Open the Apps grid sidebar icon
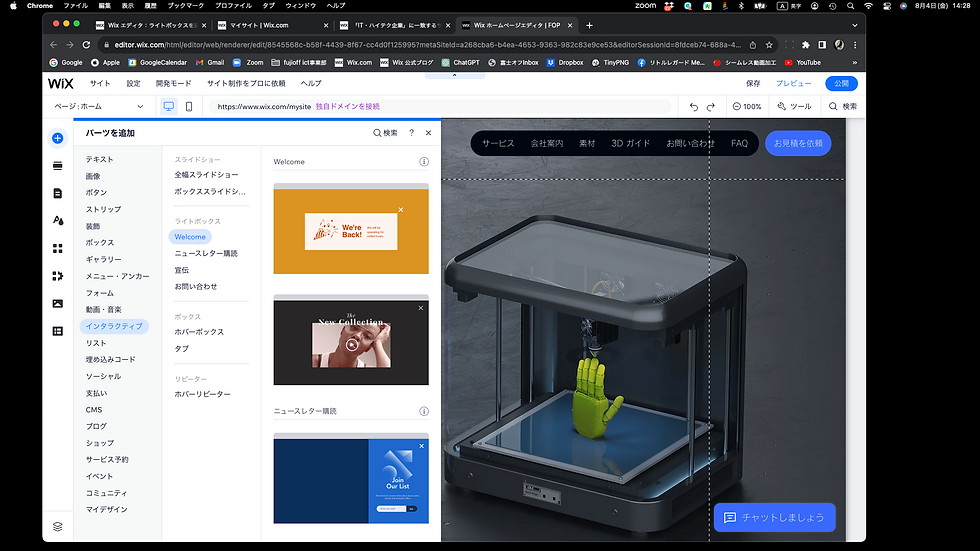980x551 pixels. click(x=58, y=249)
